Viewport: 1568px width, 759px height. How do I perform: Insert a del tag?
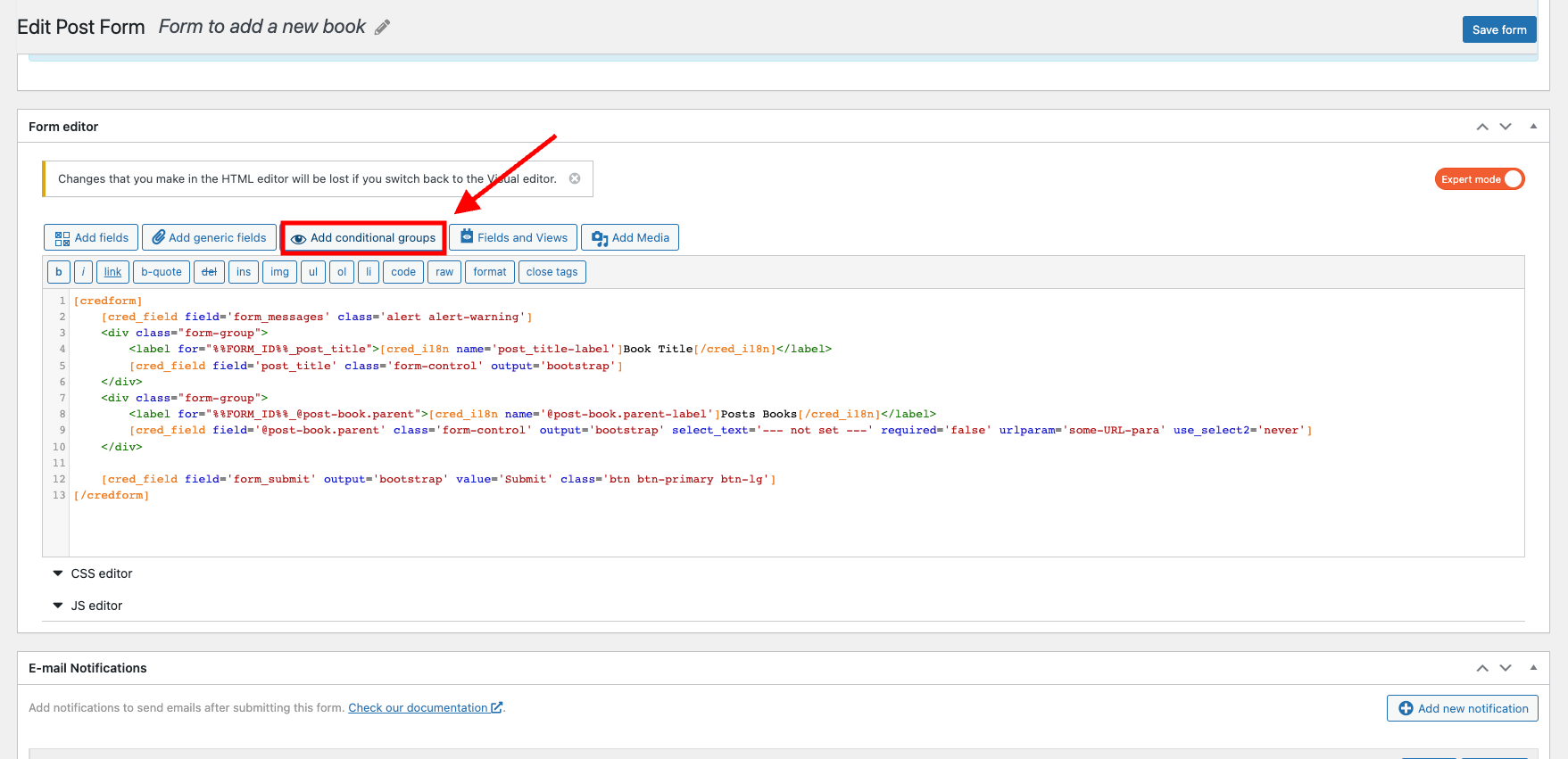click(209, 272)
